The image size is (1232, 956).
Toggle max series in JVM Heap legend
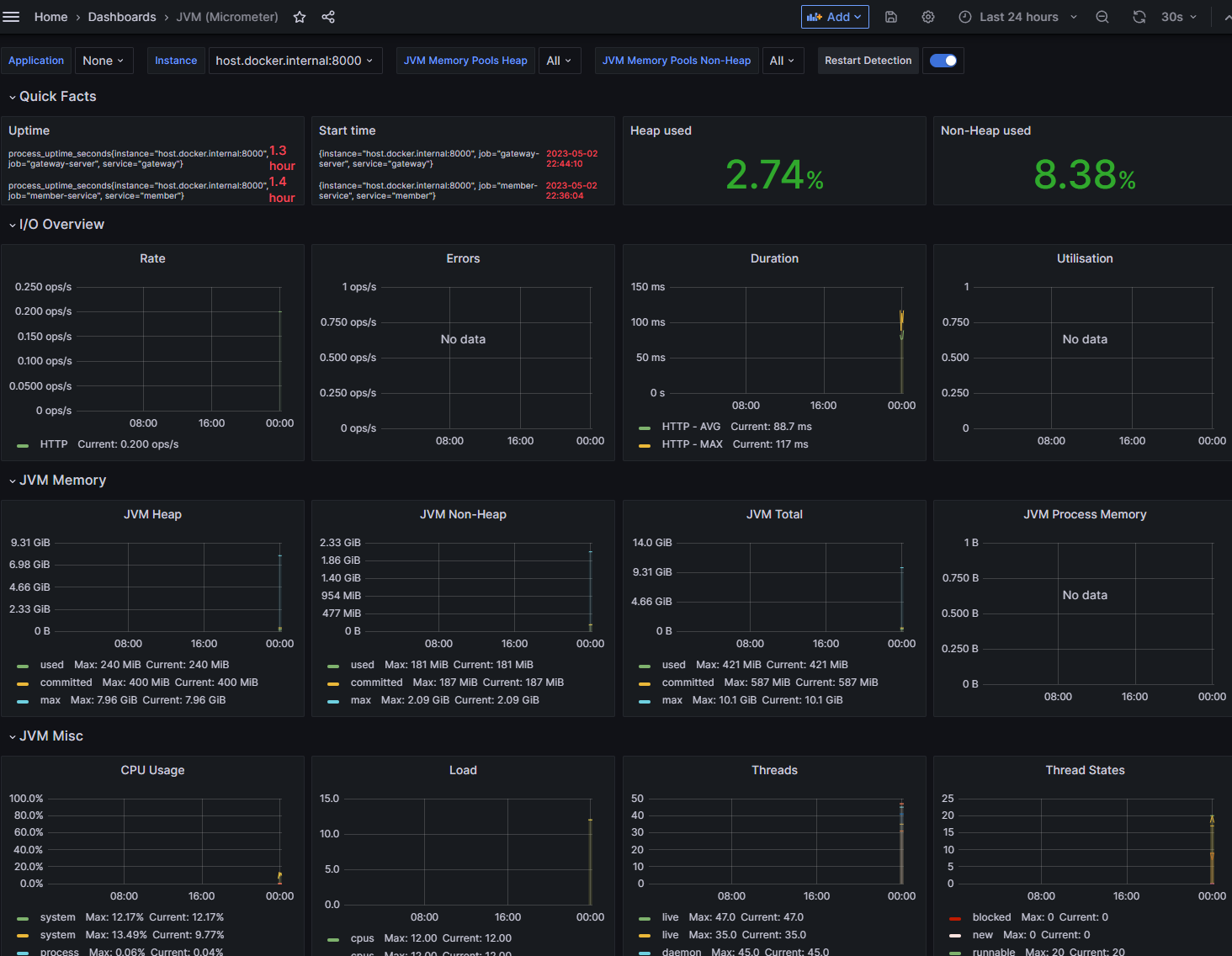[50, 700]
